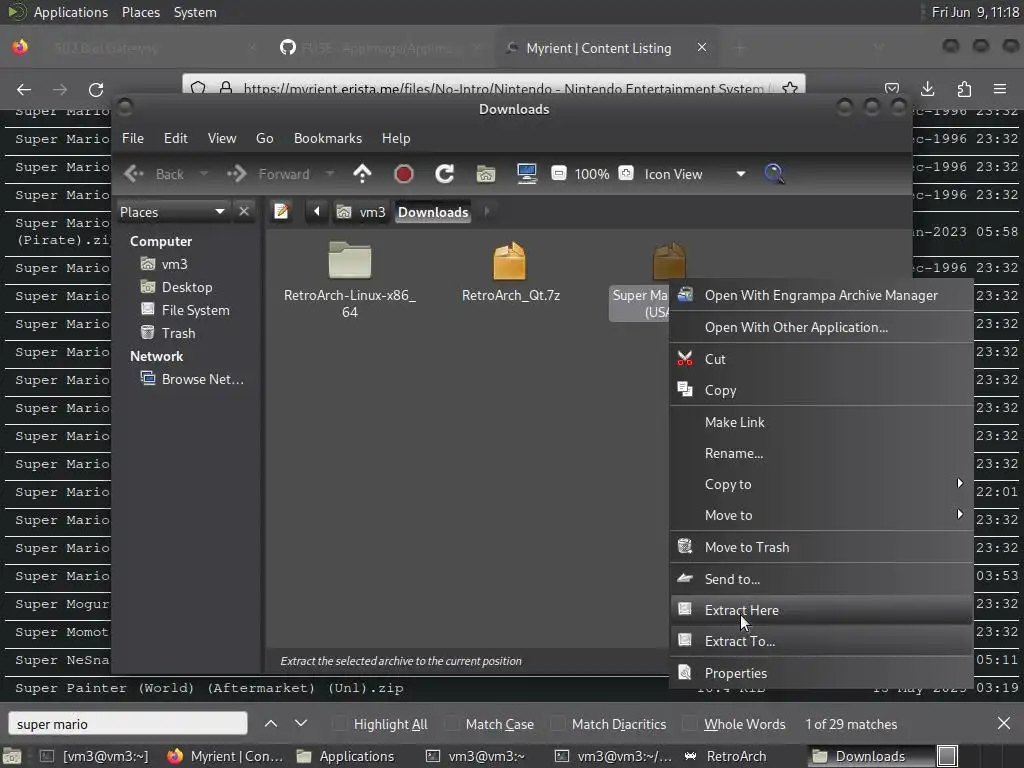
Task: Open Computer location toolbar icon
Action: click(x=526, y=174)
